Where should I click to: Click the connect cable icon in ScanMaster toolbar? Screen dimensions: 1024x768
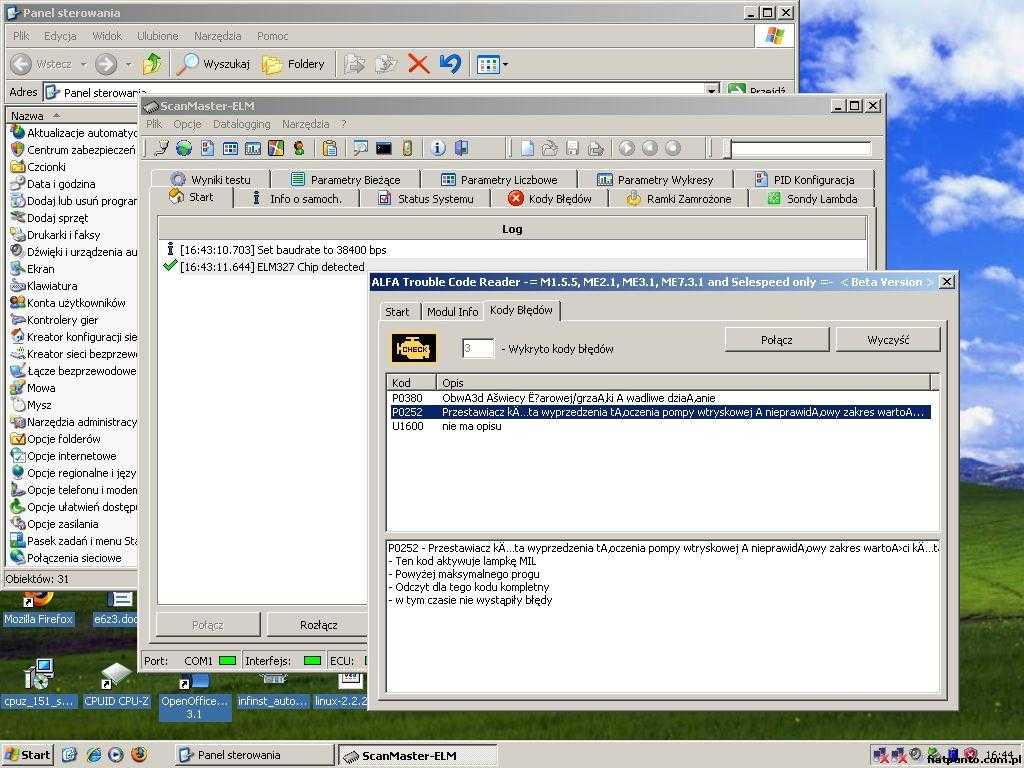coord(161,148)
